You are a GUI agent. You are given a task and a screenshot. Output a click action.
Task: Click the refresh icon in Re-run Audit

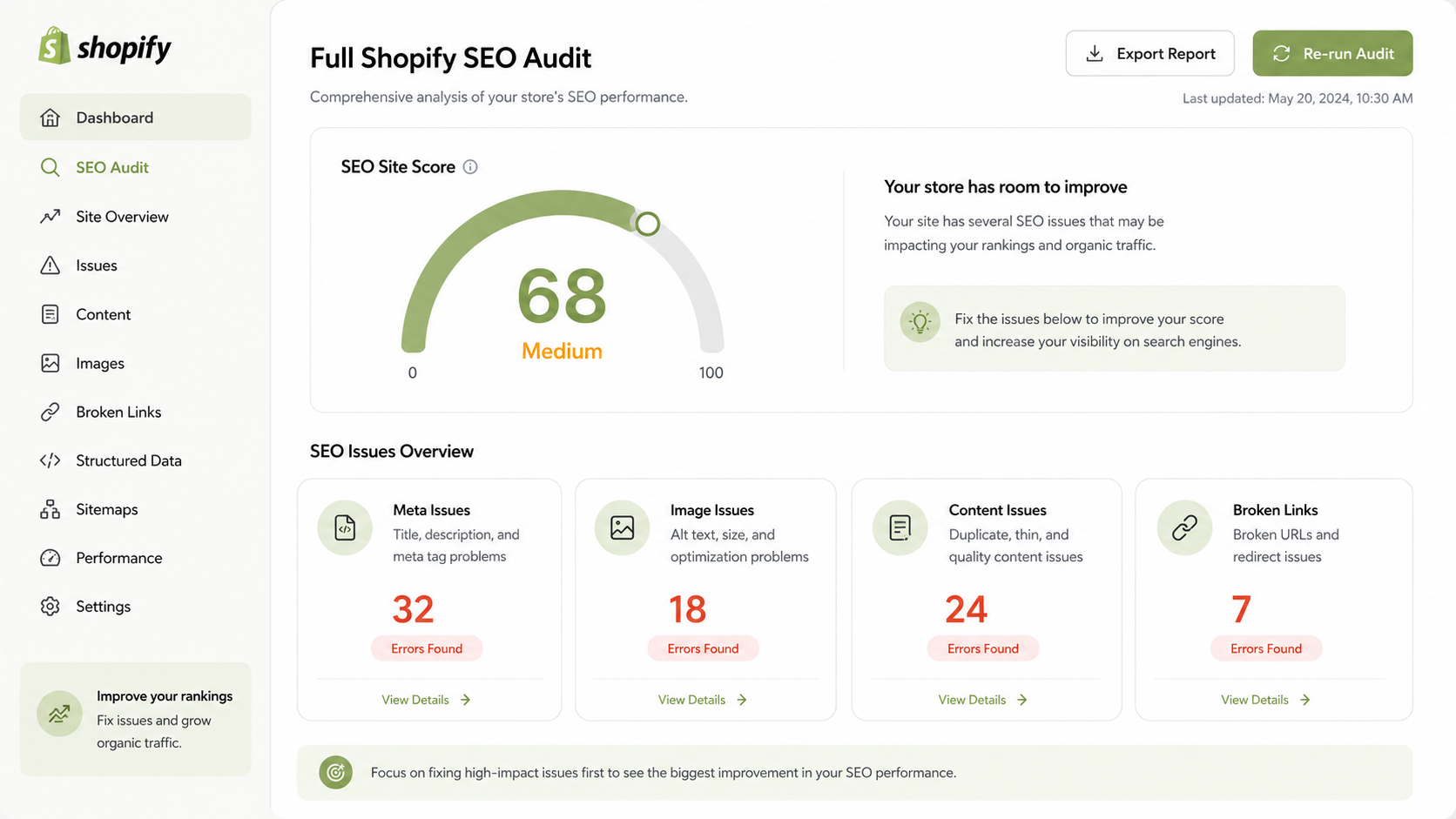1281,54
